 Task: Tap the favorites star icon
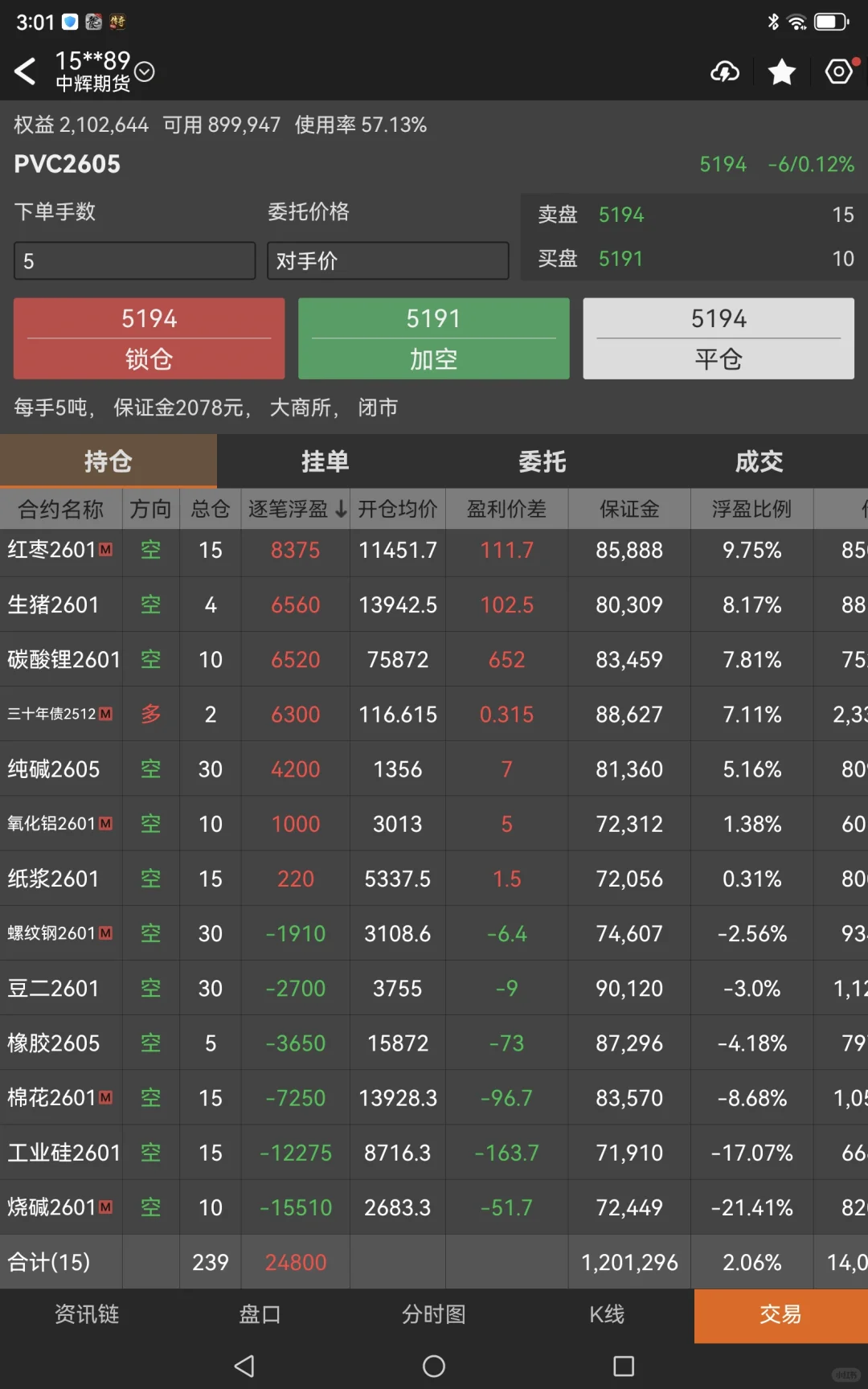point(782,72)
